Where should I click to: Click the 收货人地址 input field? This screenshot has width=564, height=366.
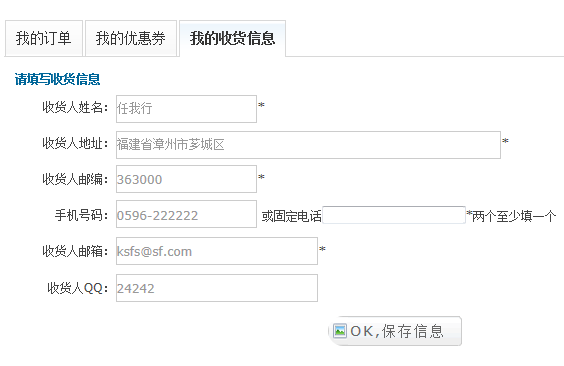pyautogui.click(x=308, y=145)
